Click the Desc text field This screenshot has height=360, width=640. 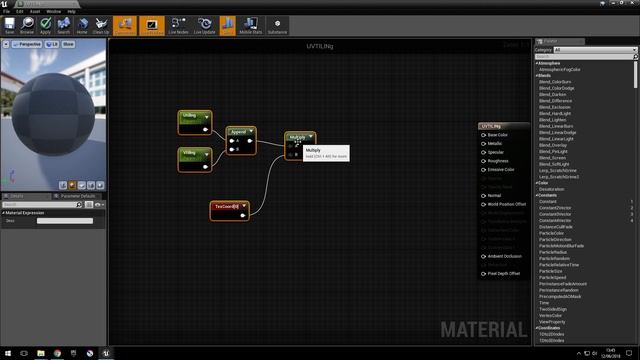[65, 221]
